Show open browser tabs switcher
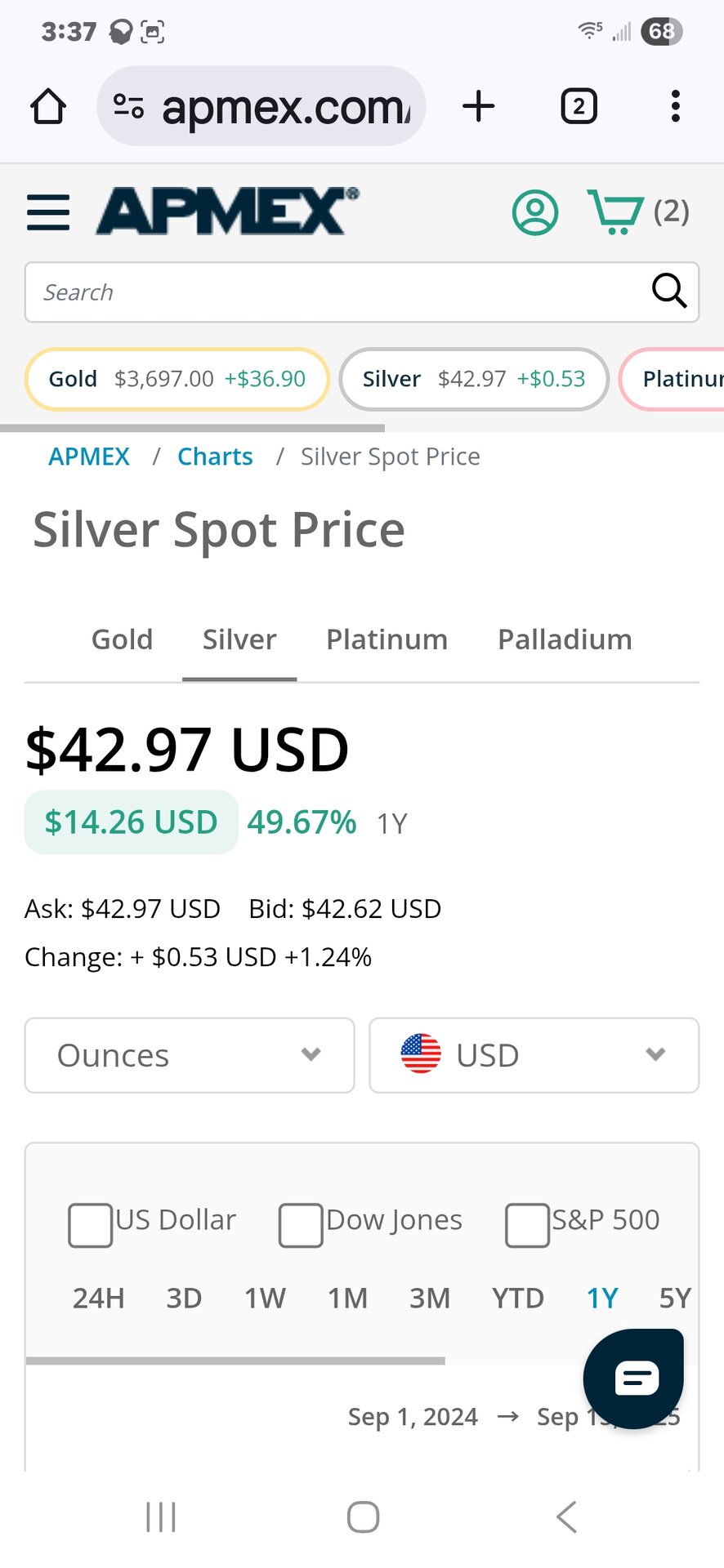 pos(579,106)
